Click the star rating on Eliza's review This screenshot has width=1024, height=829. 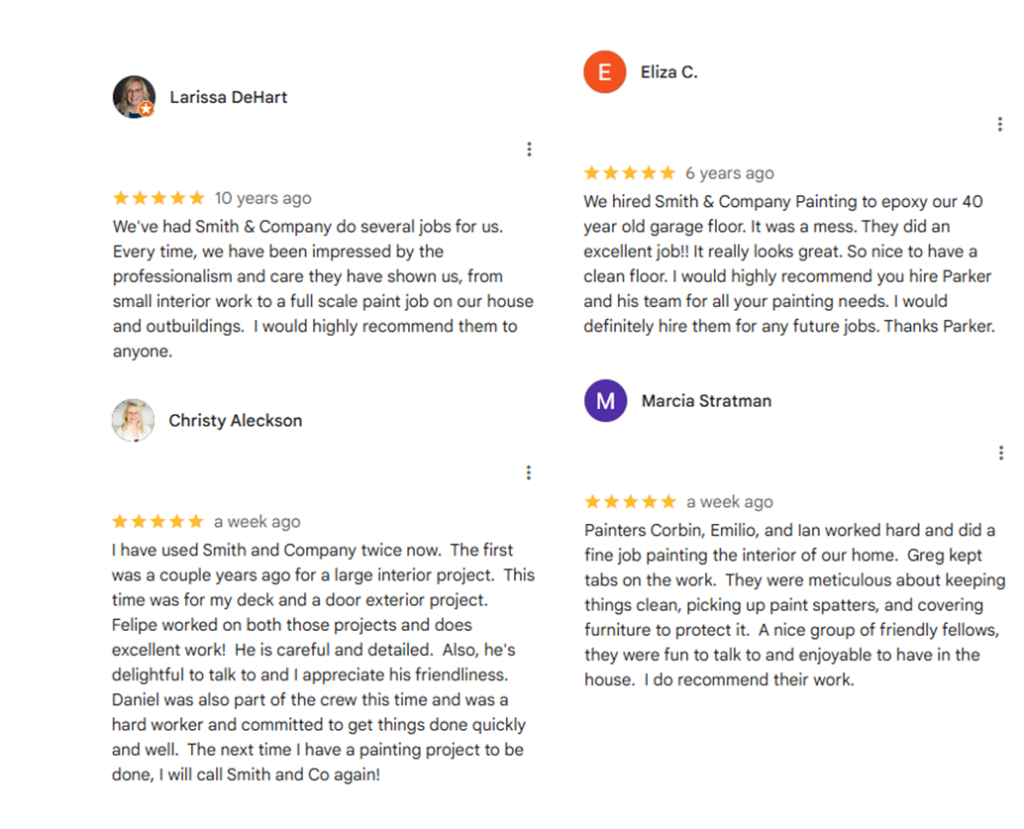[630, 173]
